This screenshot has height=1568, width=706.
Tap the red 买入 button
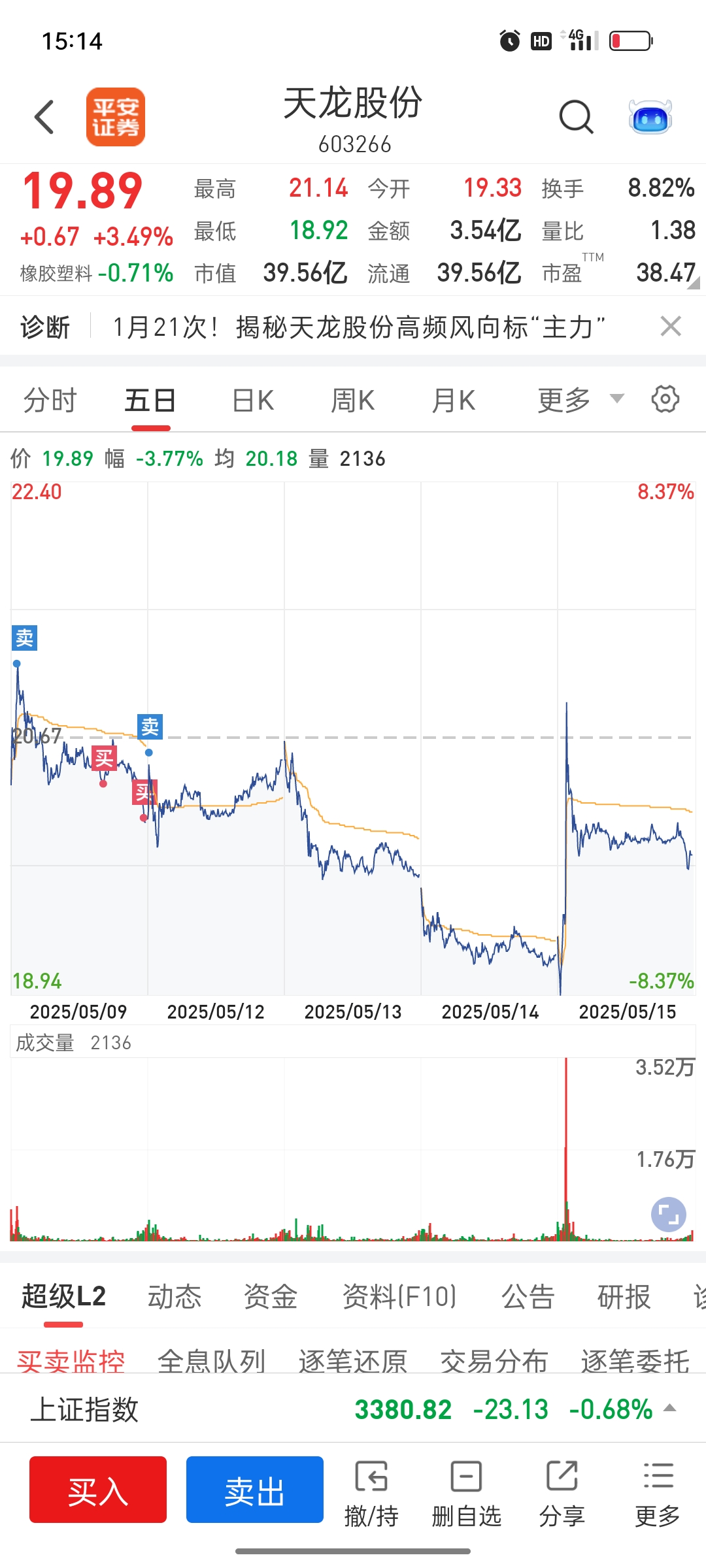click(x=98, y=1490)
